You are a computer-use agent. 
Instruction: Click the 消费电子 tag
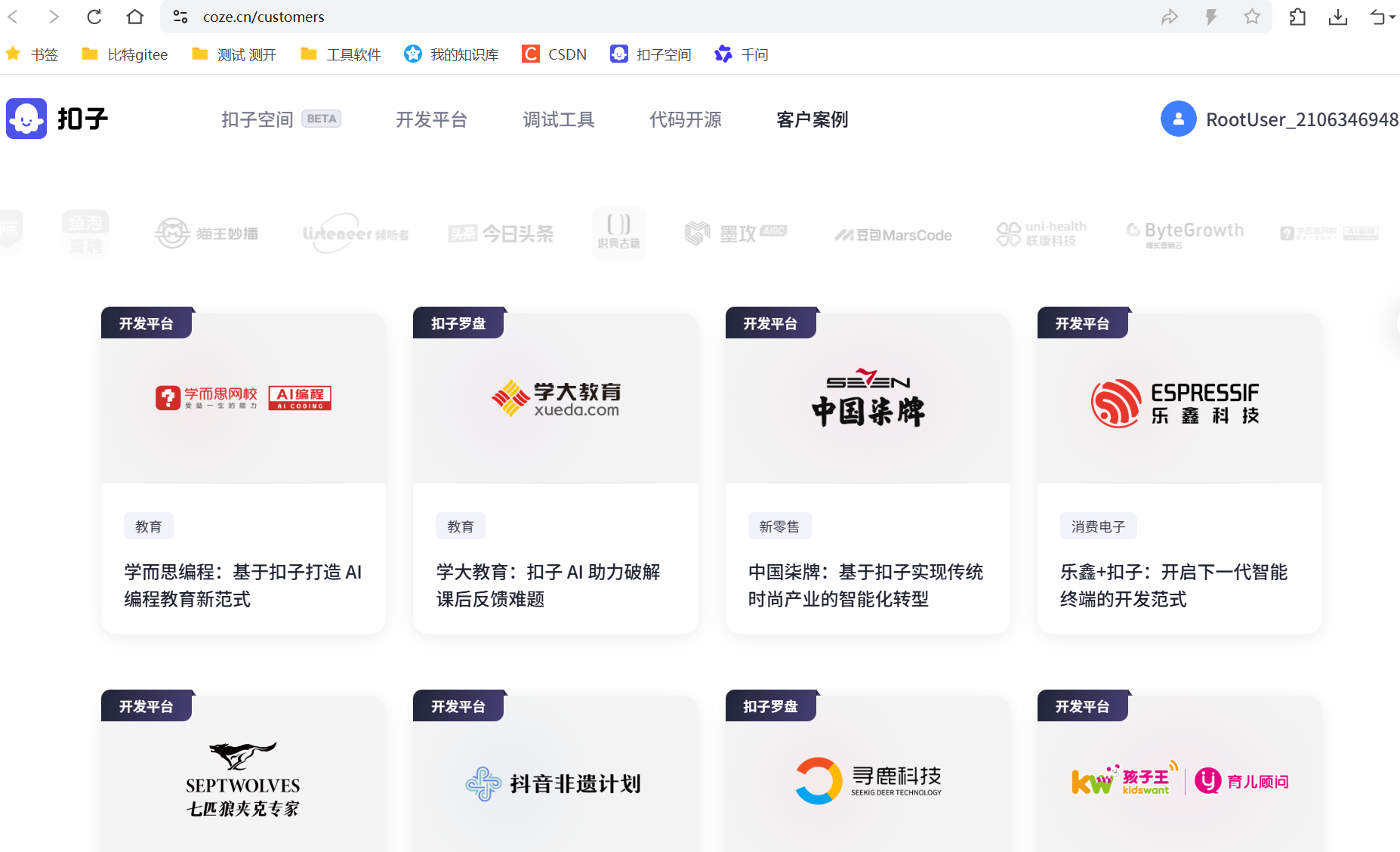(1099, 526)
